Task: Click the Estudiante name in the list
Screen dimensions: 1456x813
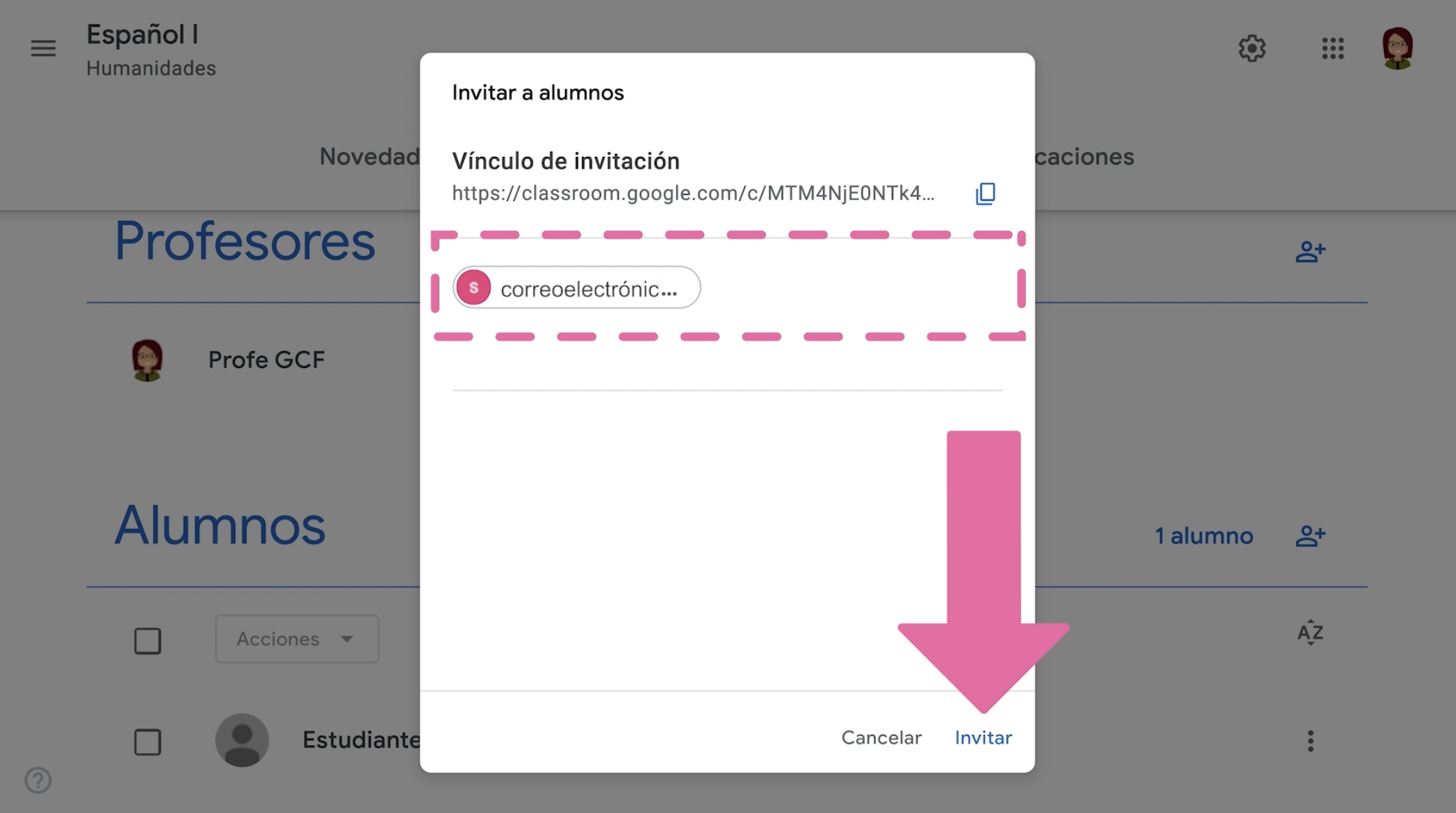Action: pyautogui.click(x=361, y=740)
